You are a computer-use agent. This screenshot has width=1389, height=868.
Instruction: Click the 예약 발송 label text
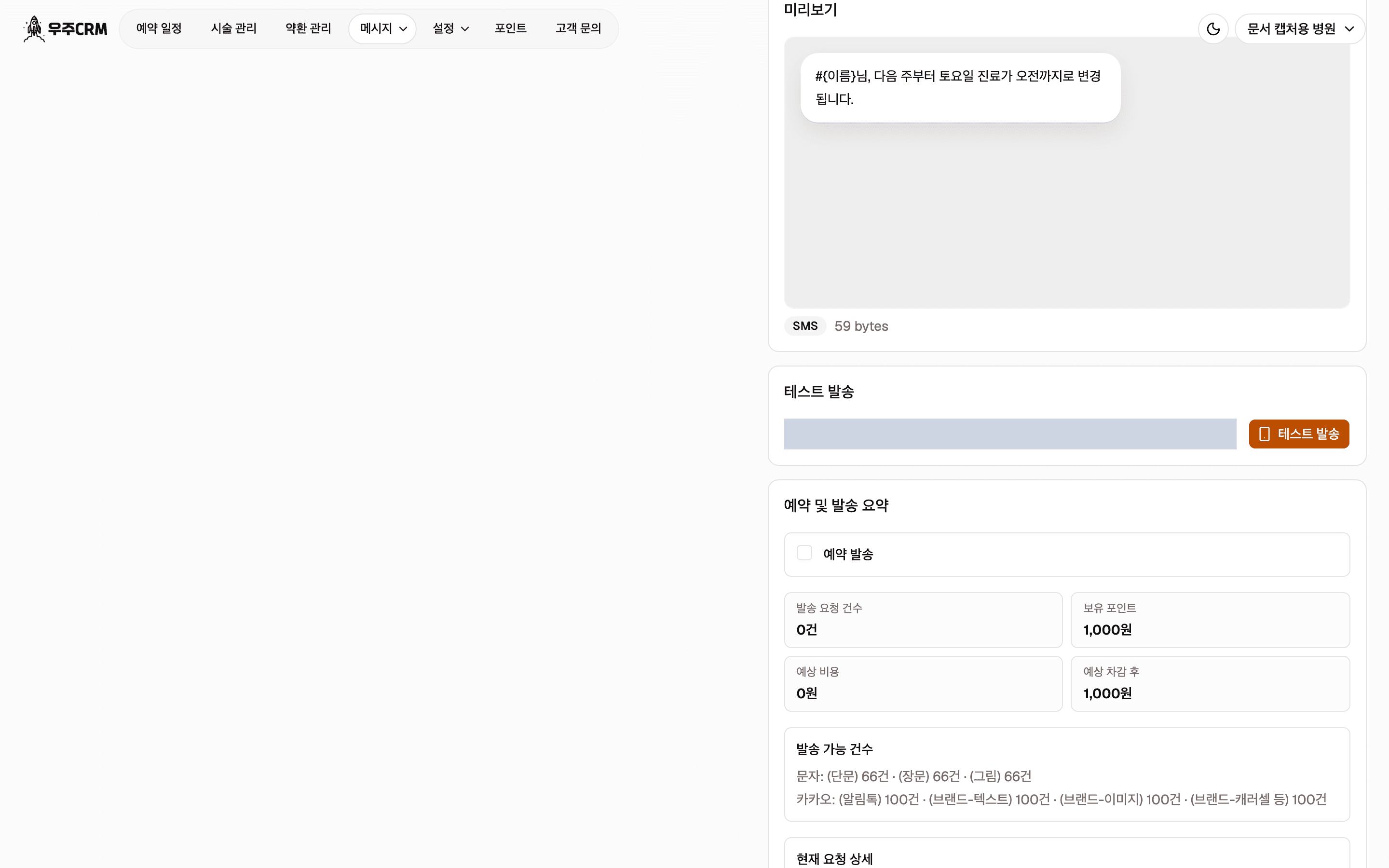click(x=848, y=554)
